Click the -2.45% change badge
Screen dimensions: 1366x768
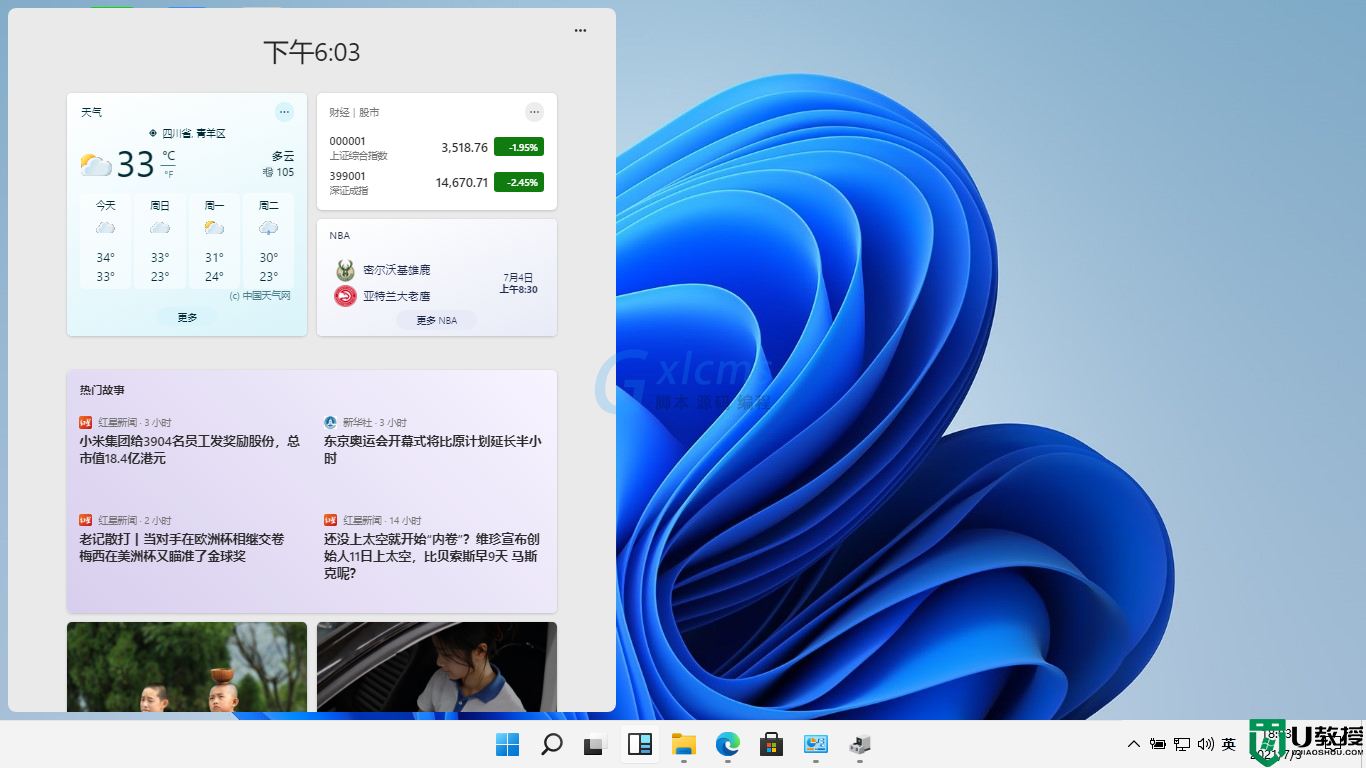[519, 182]
